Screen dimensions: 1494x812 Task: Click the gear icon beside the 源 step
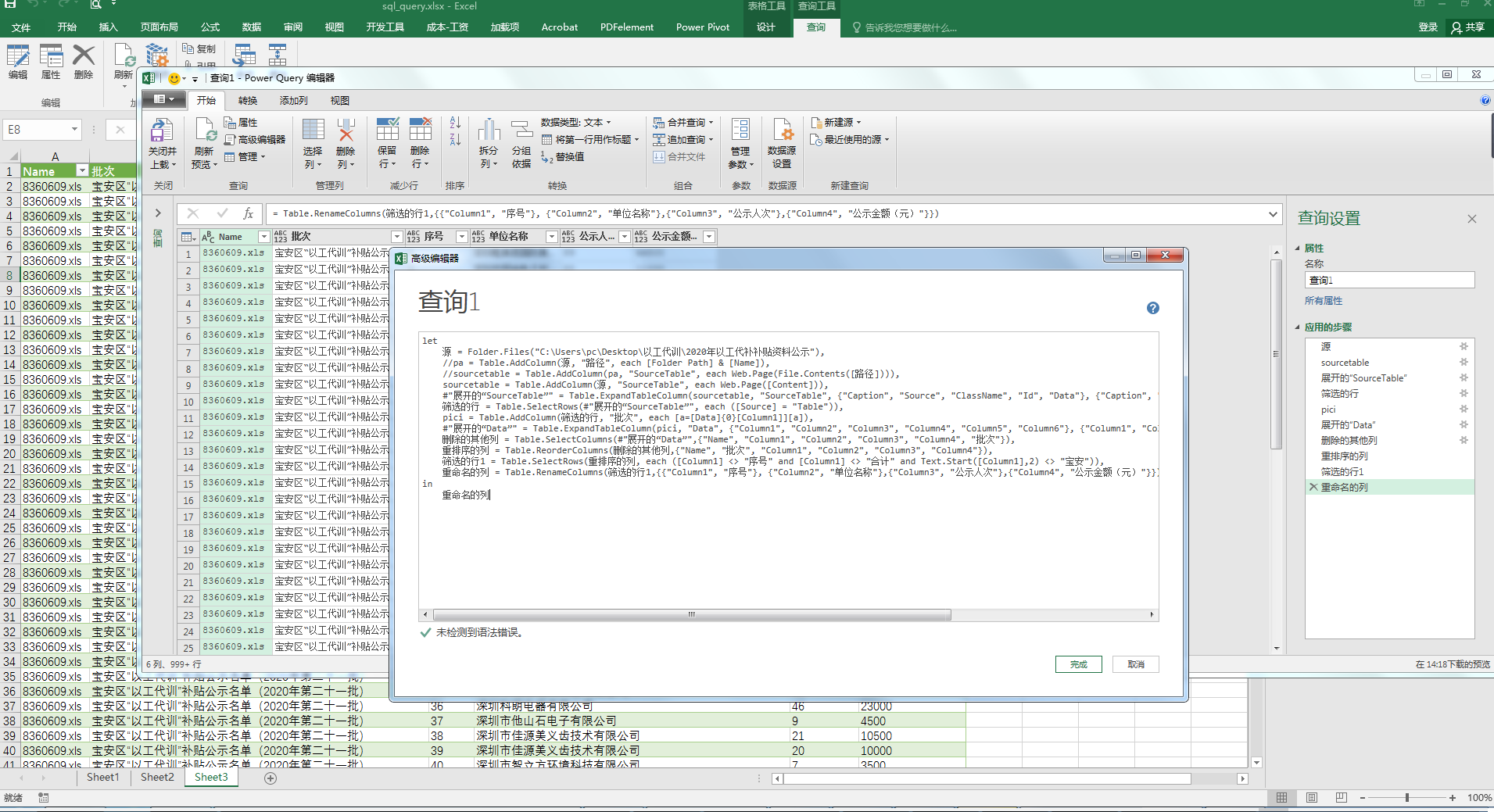coord(1464,346)
